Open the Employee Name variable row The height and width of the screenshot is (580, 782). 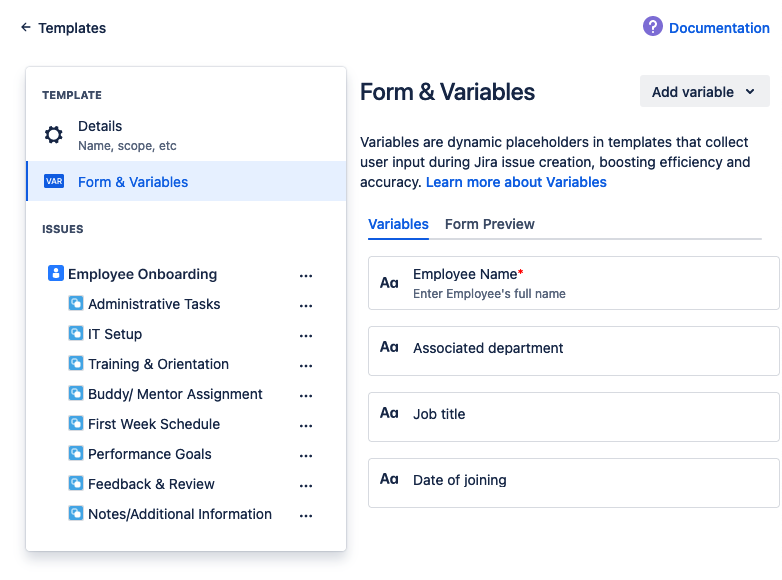(x=573, y=283)
